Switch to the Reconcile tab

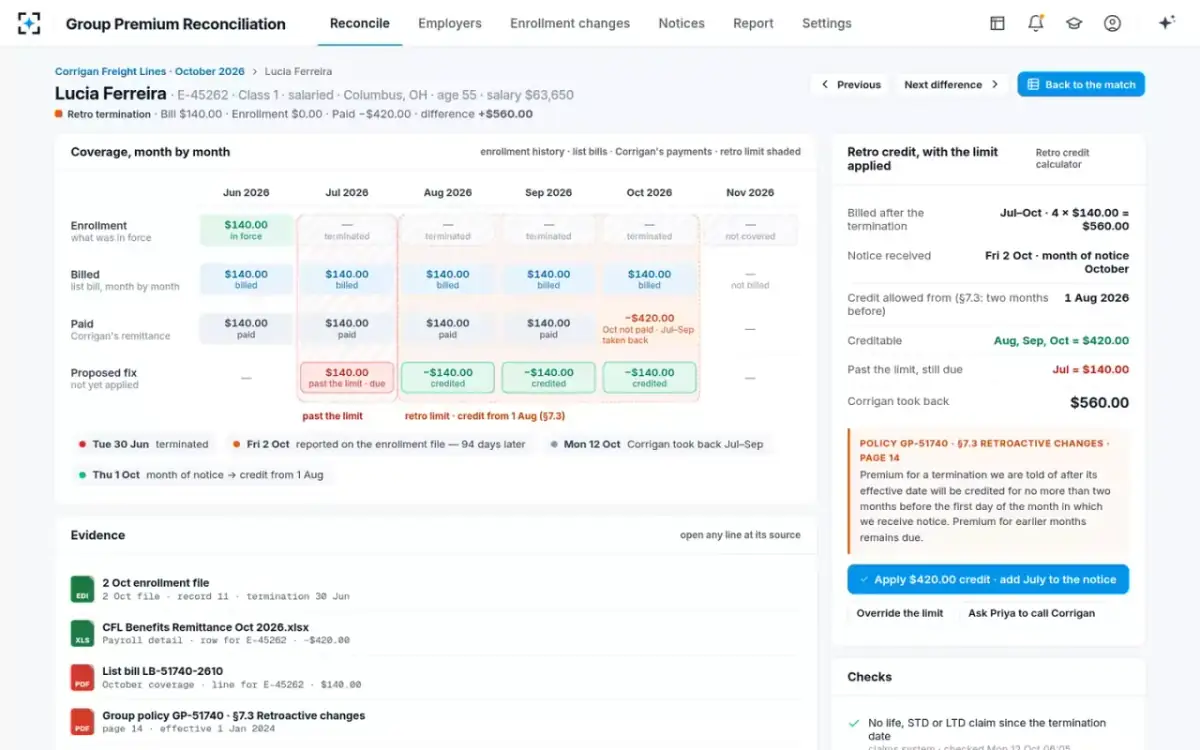click(359, 23)
